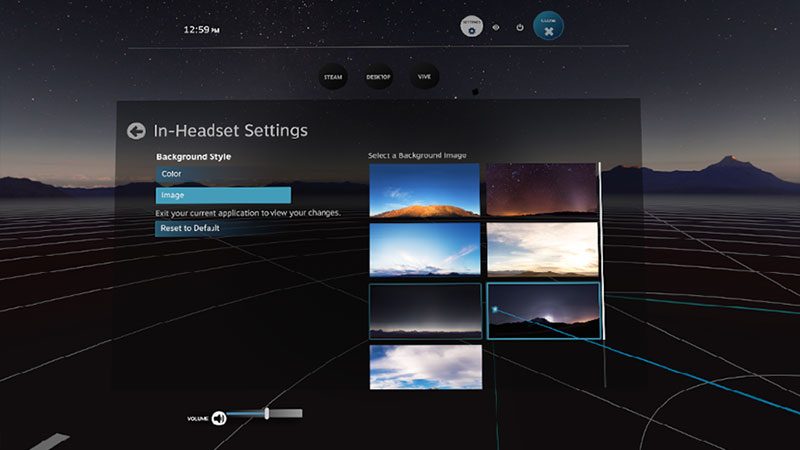Select Image background style
The height and width of the screenshot is (450, 800).
click(223, 195)
